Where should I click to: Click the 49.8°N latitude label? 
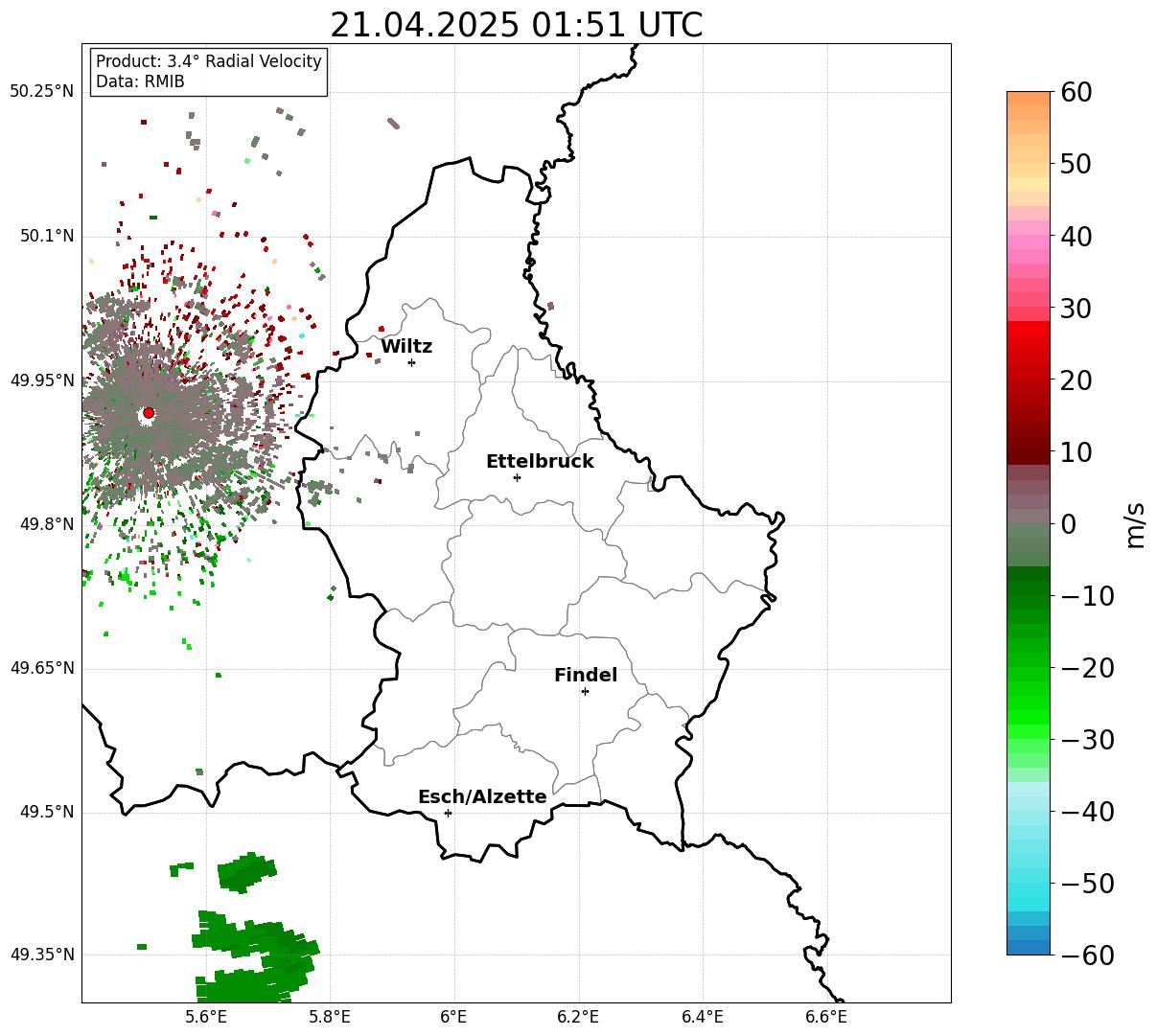(46, 524)
